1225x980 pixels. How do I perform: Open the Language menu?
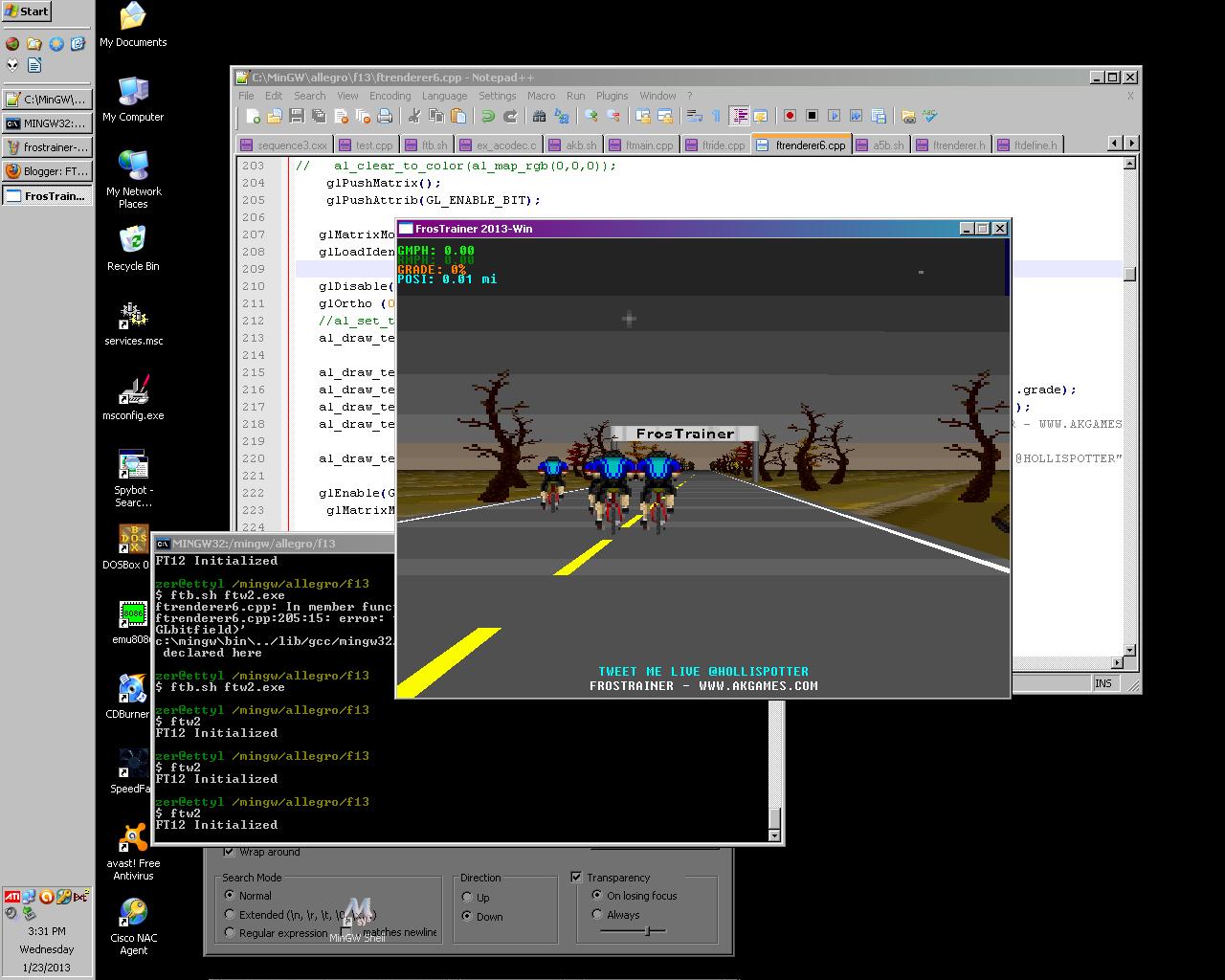pyautogui.click(x=444, y=96)
